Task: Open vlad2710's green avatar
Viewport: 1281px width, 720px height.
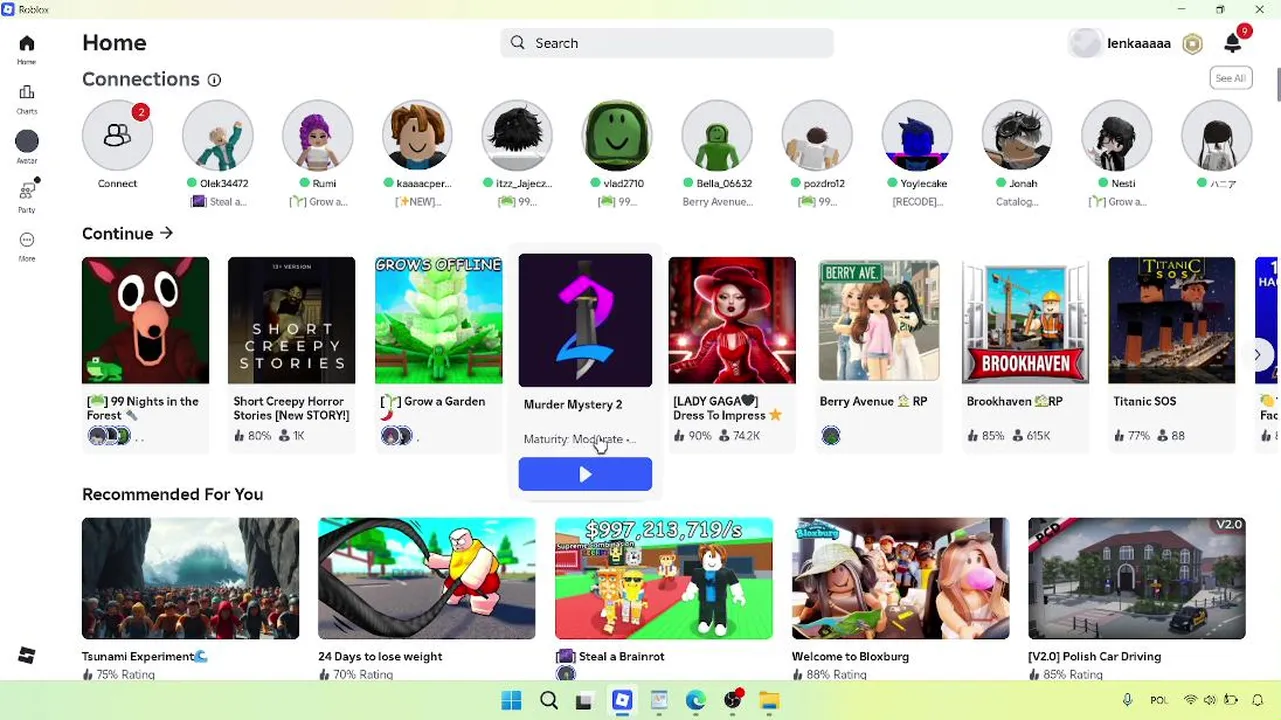Action: click(617, 136)
